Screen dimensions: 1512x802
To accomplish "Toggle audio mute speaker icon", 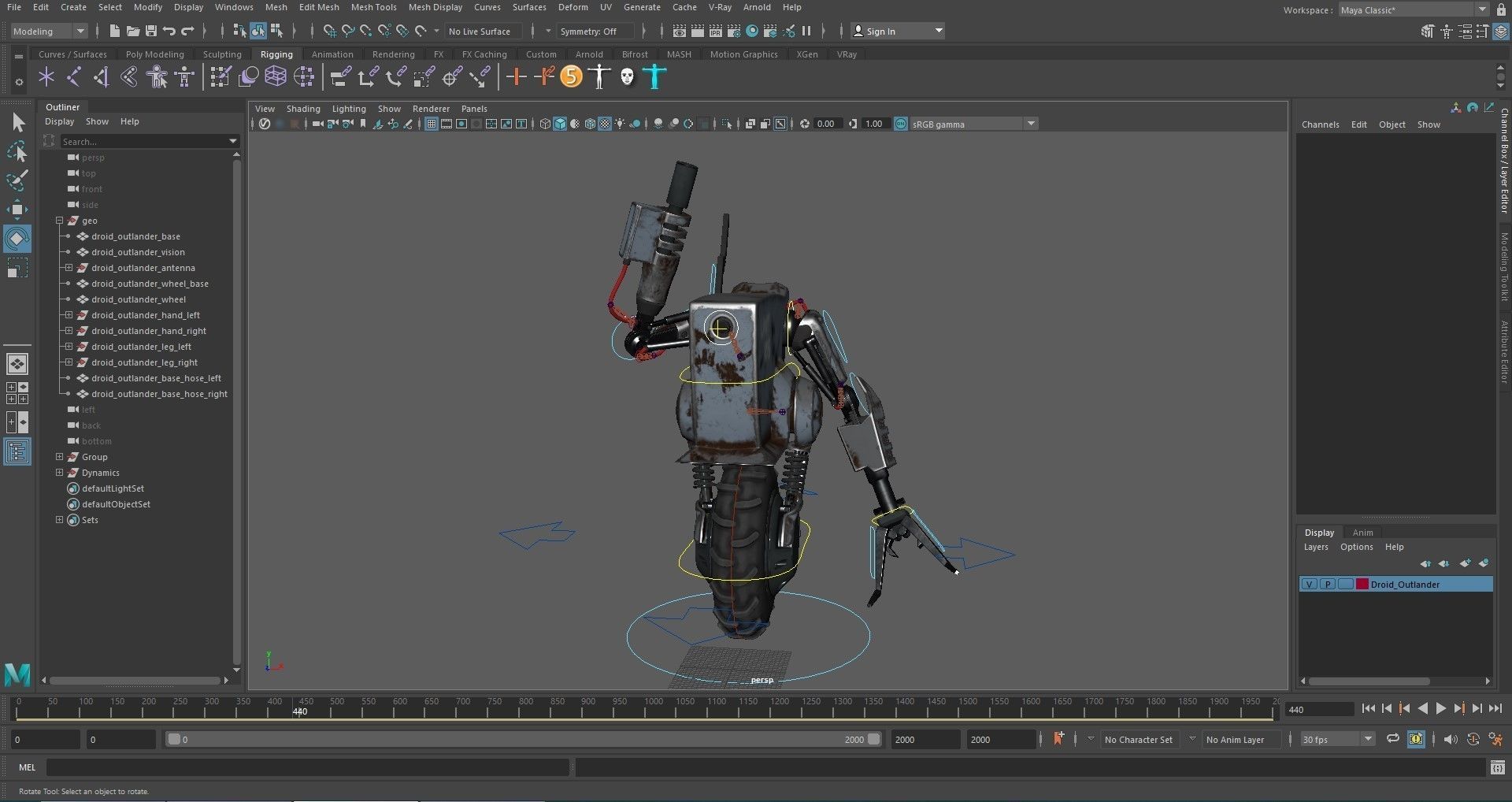I will (x=1450, y=739).
